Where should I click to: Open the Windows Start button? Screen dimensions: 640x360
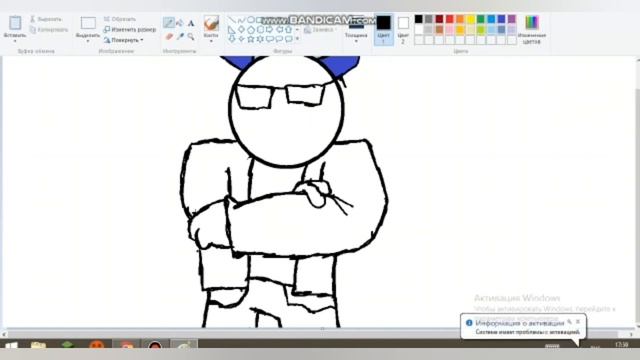pyautogui.click(x=11, y=346)
